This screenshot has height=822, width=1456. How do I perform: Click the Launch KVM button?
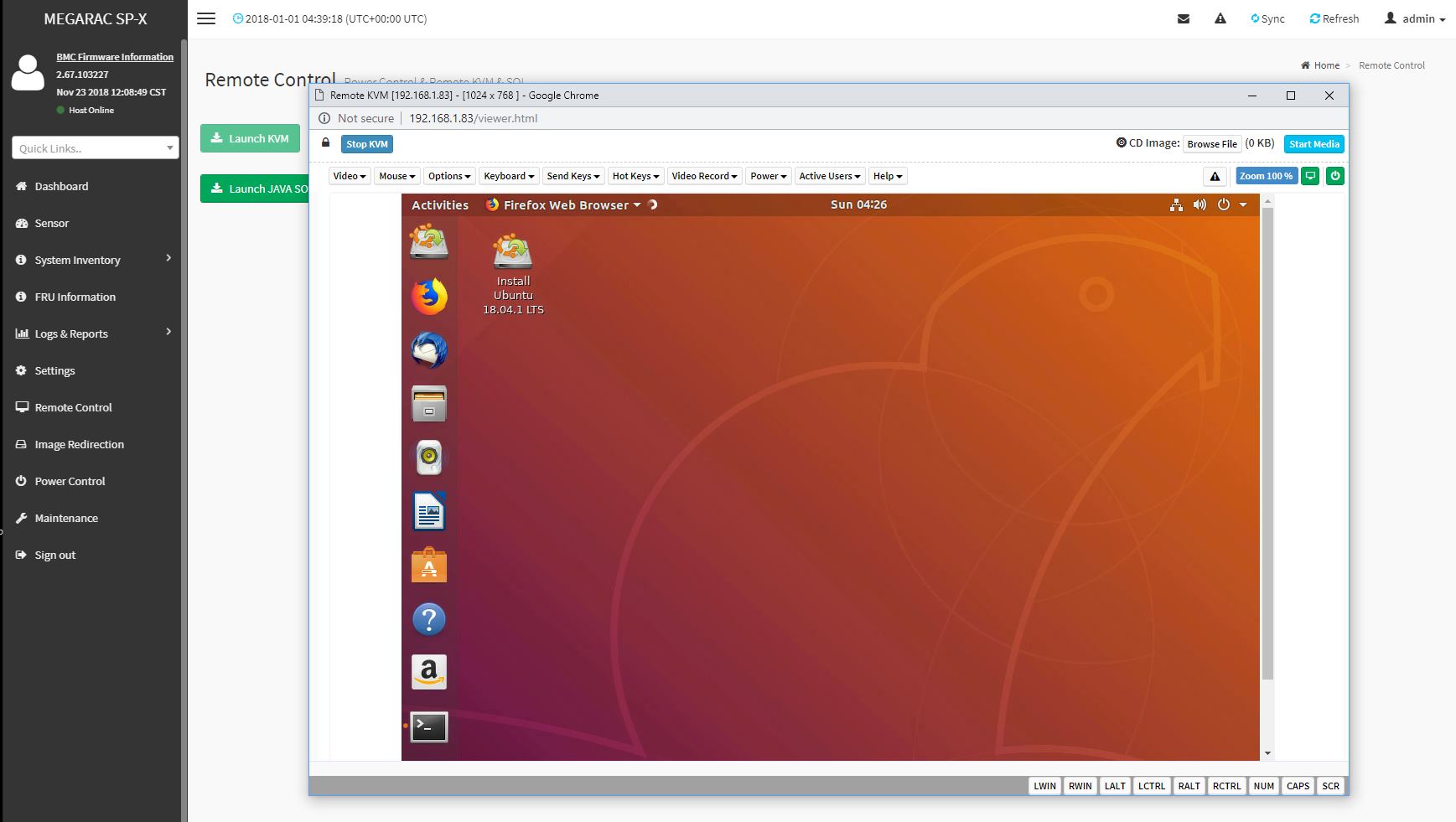(x=250, y=138)
